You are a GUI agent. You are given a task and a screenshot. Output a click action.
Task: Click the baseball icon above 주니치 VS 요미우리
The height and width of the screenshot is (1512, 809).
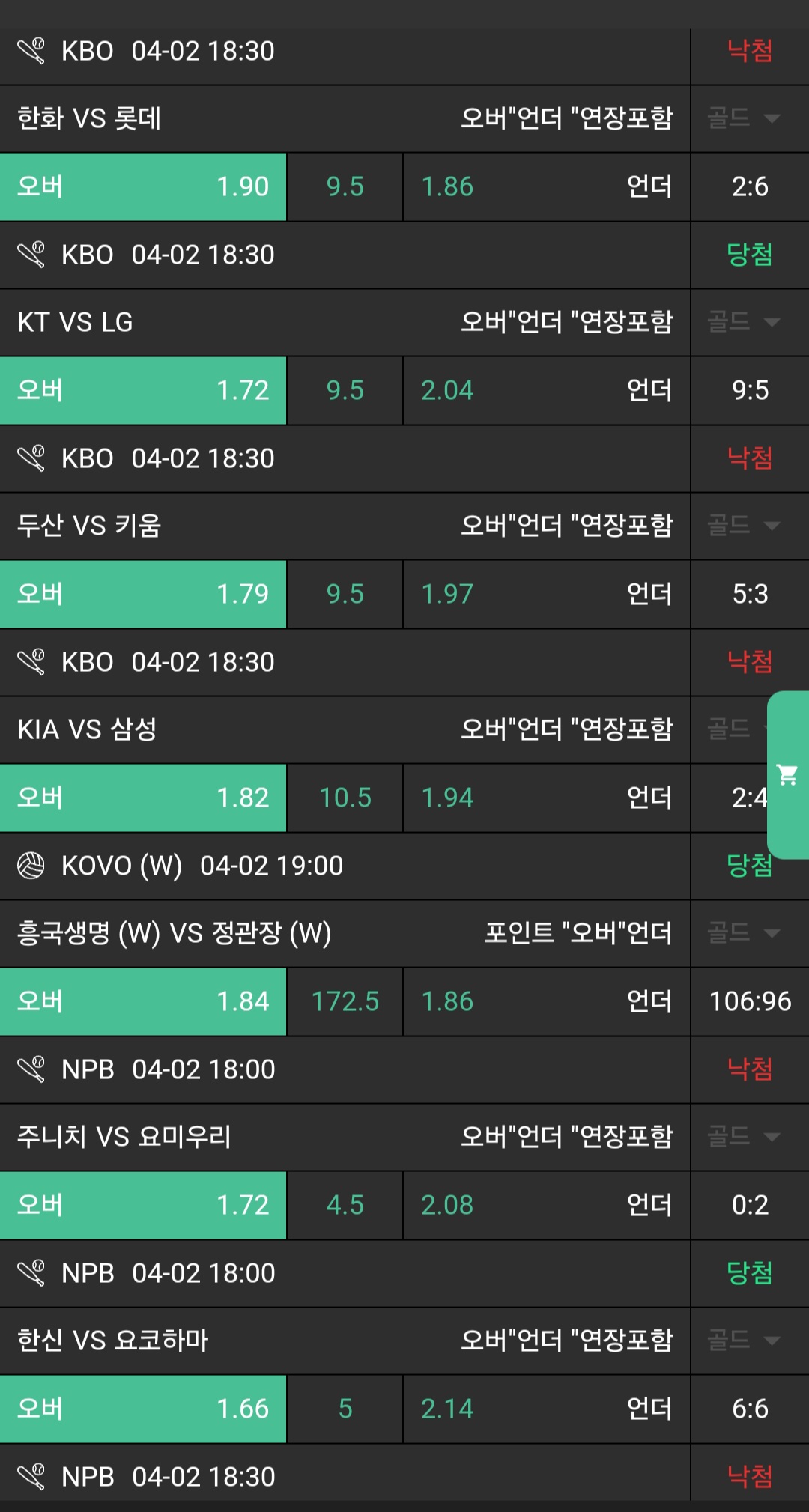[x=31, y=1069]
